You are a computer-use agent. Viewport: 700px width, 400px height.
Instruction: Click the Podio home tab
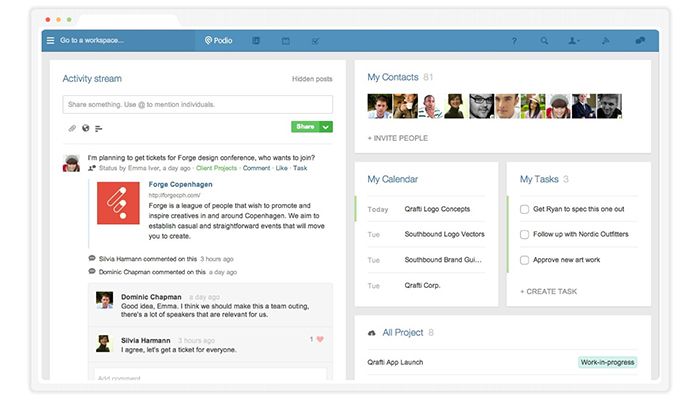219,41
